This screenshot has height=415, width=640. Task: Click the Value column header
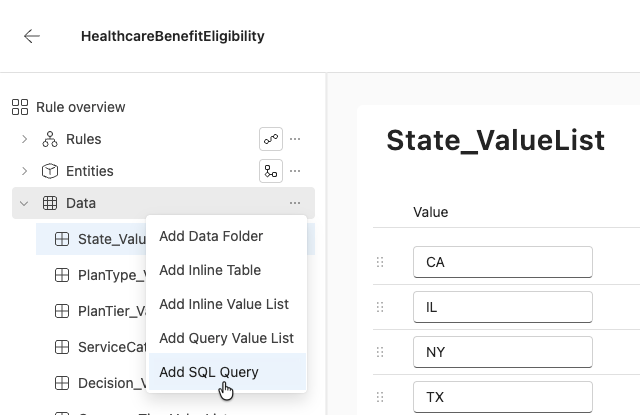tap(431, 212)
